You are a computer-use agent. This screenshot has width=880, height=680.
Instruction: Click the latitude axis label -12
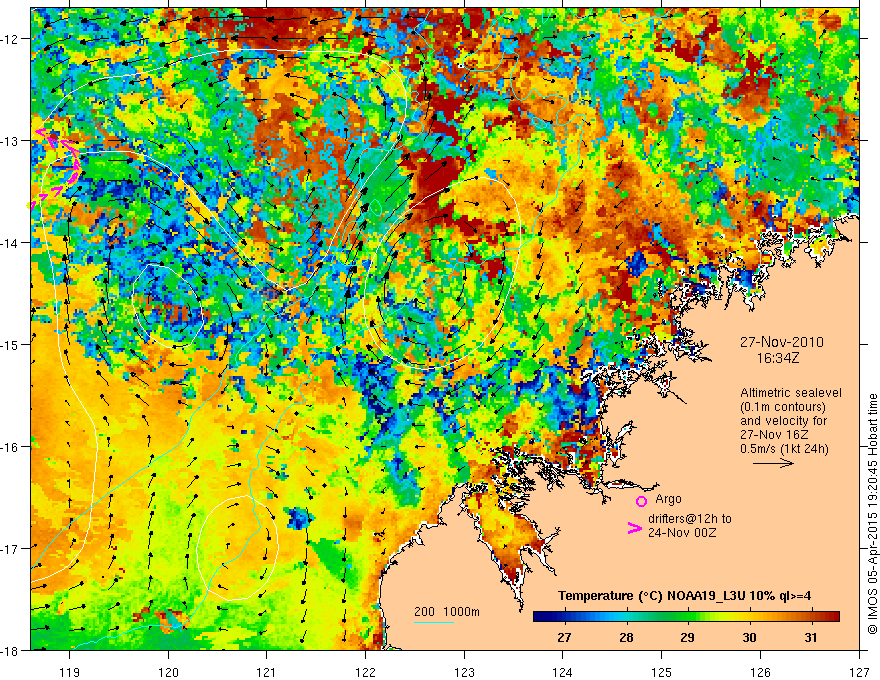[10, 39]
